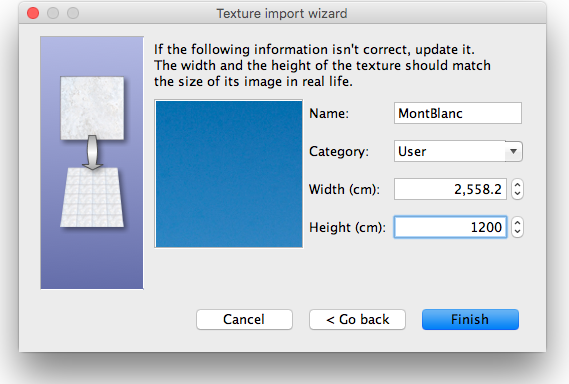Decrease Height value with down stepper arrow
The image size is (569, 384).
coord(517,232)
